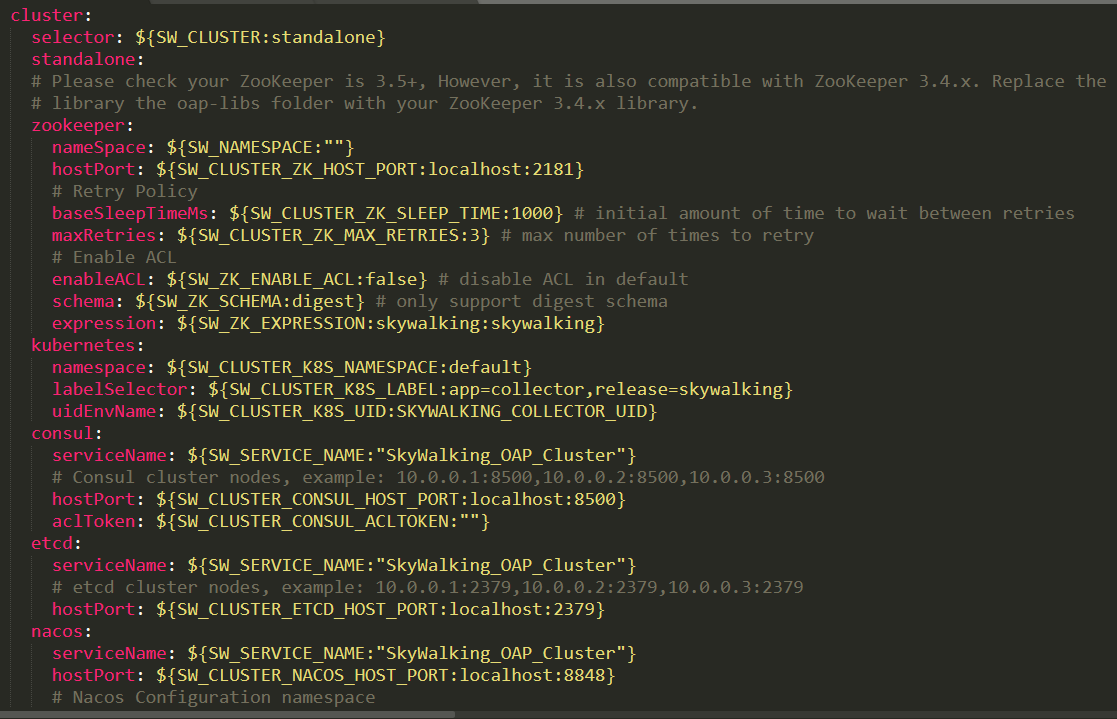Click the value ${SW_CLUSTER_ZK_MAX_RETRIES:3}
The width and height of the screenshot is (1117, 719).
(x=333, y=236)
